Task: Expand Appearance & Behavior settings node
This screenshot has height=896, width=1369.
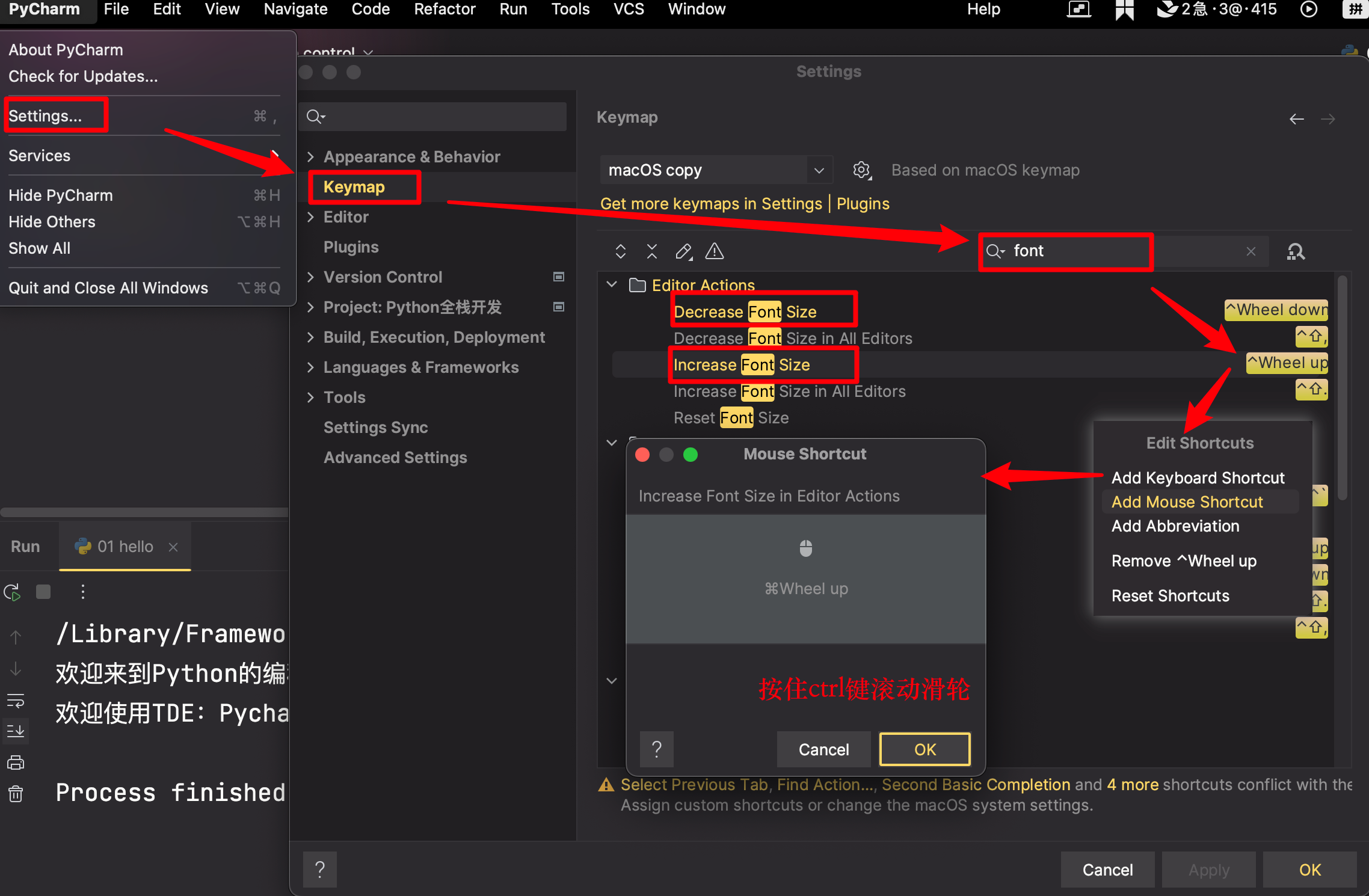Action: click(311, 157)
